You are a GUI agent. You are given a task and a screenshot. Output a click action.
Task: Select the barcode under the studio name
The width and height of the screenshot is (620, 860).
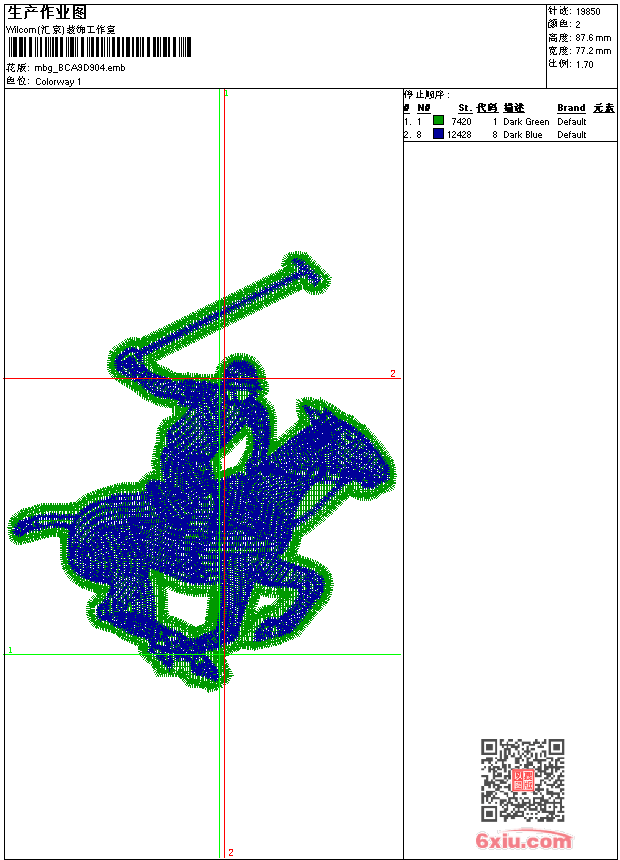(99, 47)
